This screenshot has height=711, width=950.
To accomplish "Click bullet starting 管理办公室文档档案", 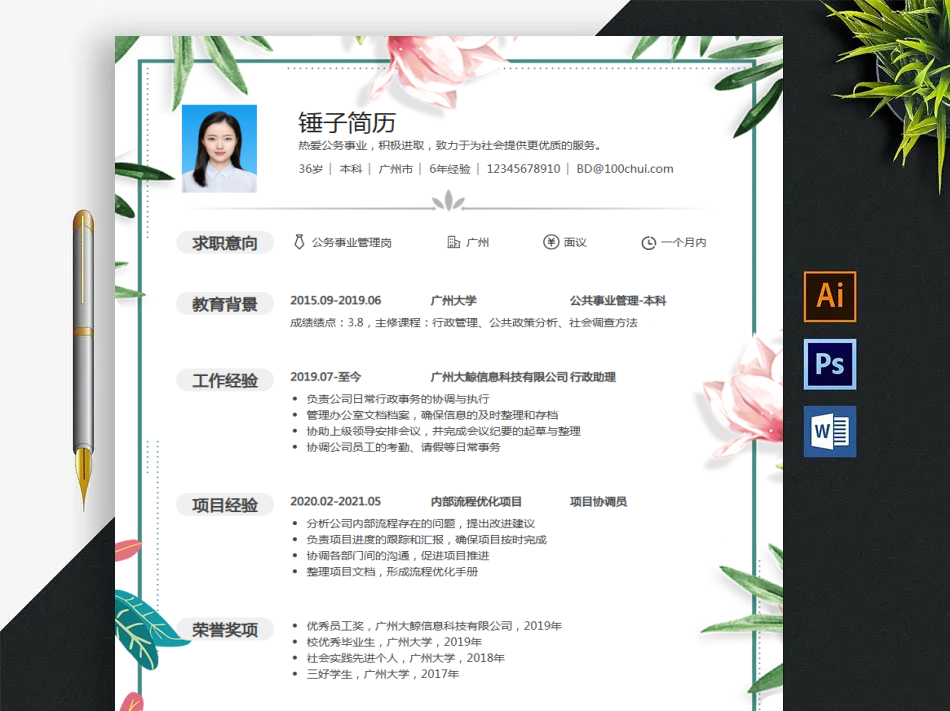I will [432, 415].
